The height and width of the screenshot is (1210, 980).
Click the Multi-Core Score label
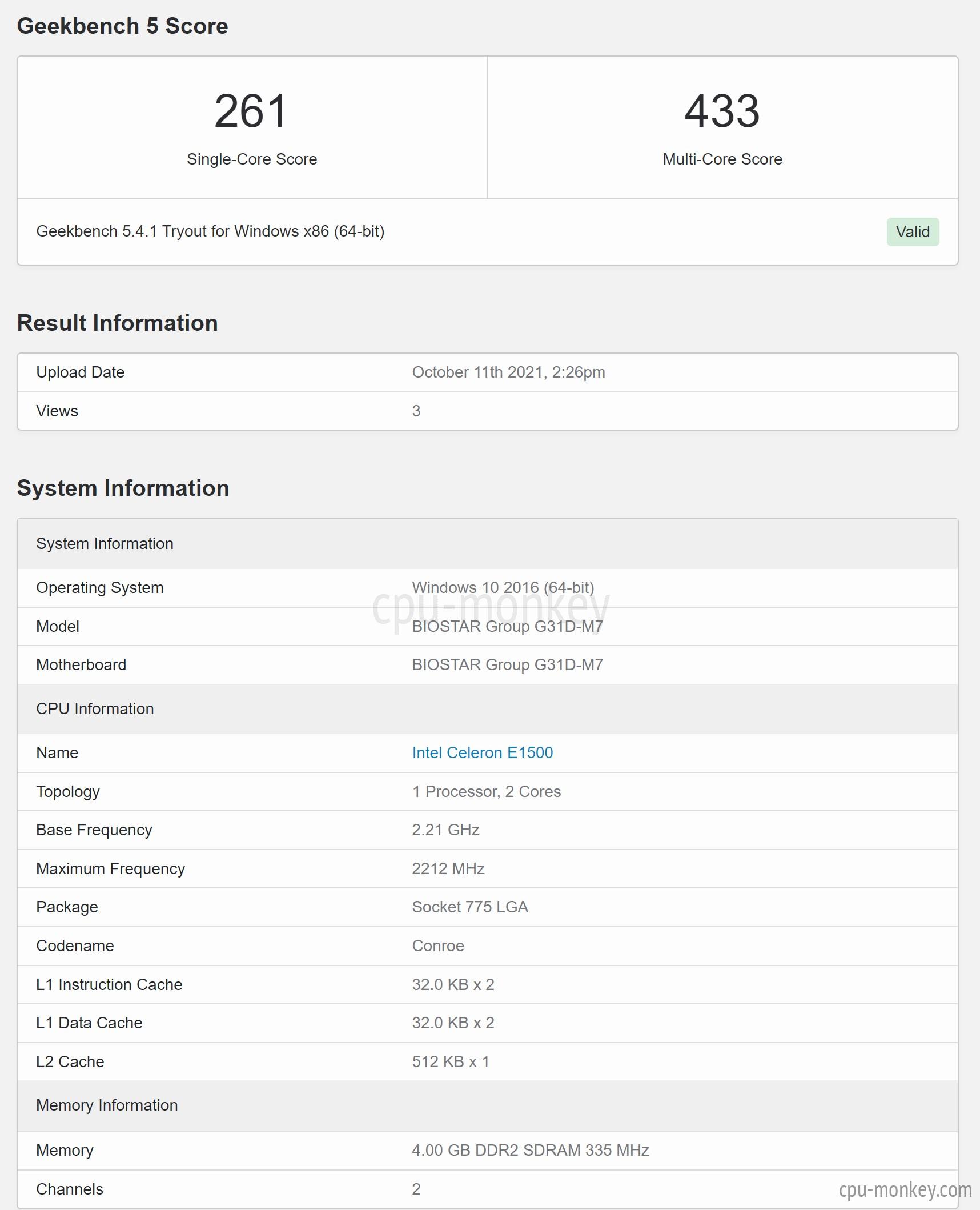pyautogui.click(x=722, y=159)
